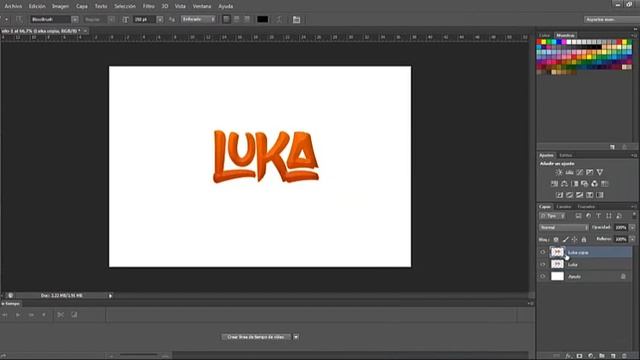Open the Capa menu
Image resolution: width=640 pixels, height=360 pixels.
tap(82, 6)
